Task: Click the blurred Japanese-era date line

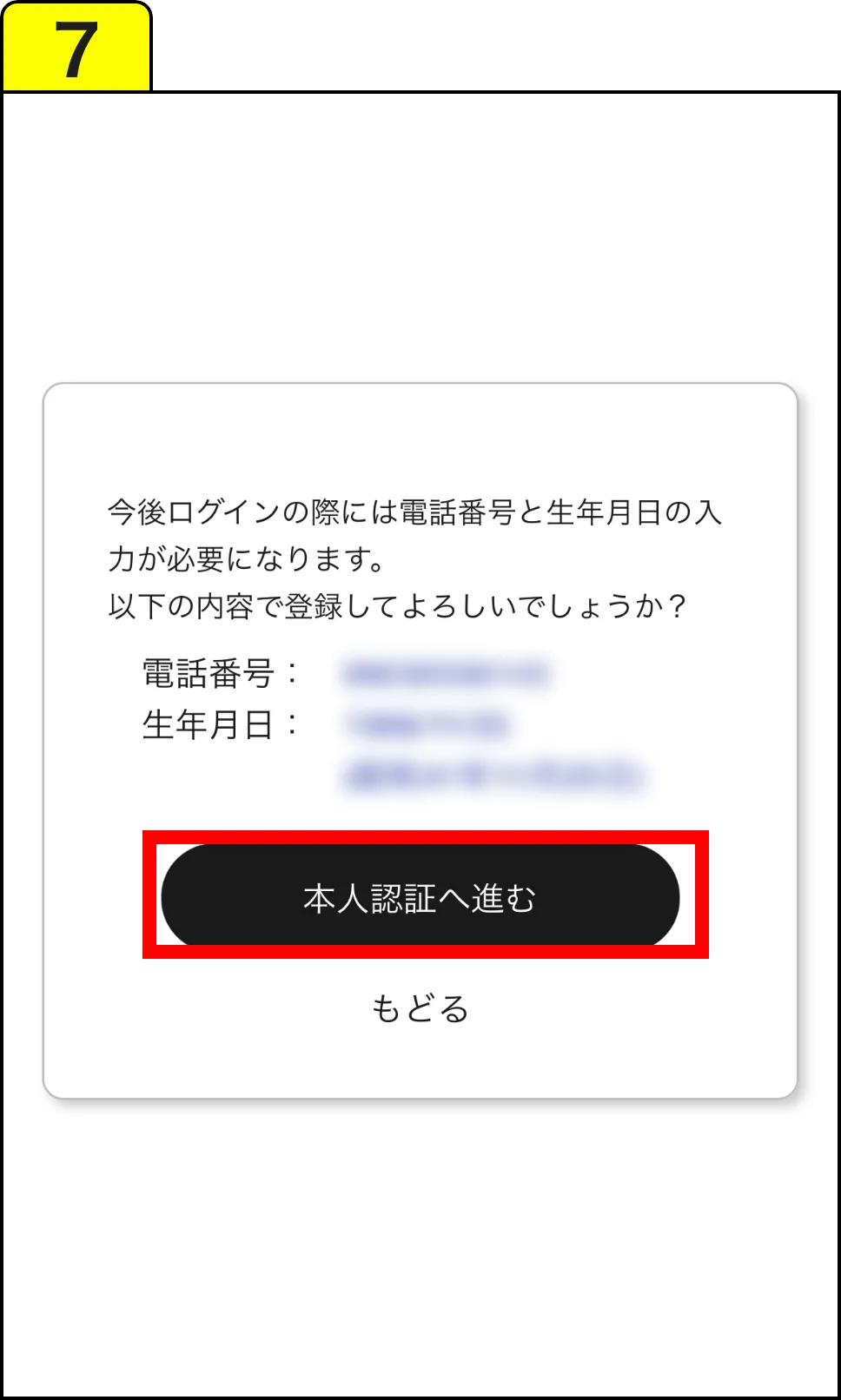Action: coord(493,776)
